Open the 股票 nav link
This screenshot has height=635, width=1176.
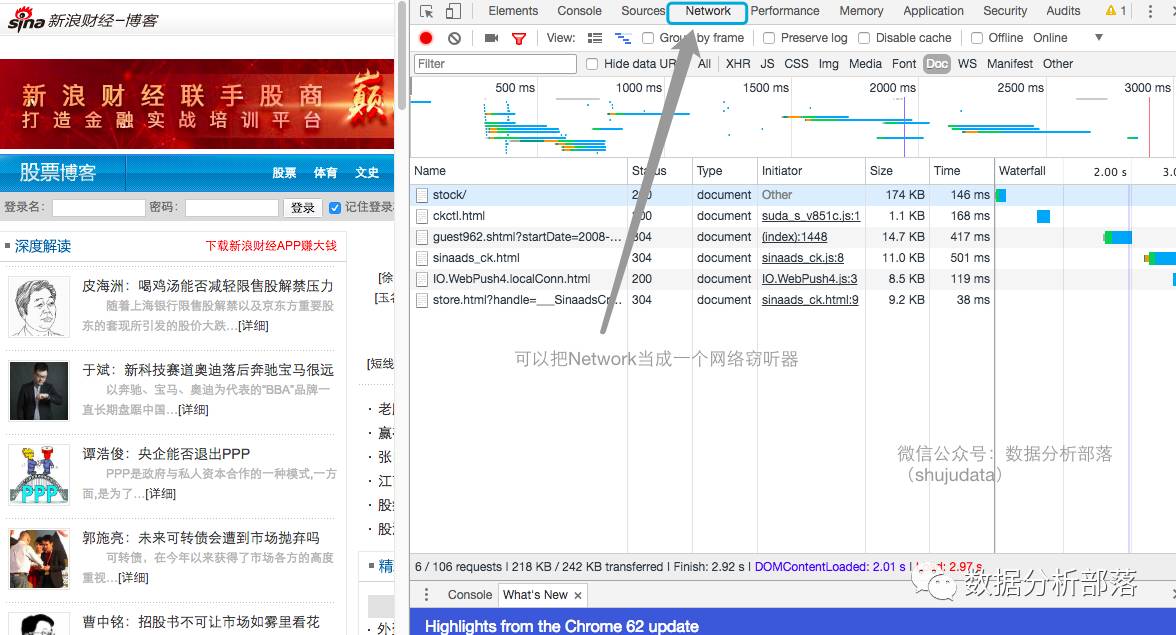point(284,173)
